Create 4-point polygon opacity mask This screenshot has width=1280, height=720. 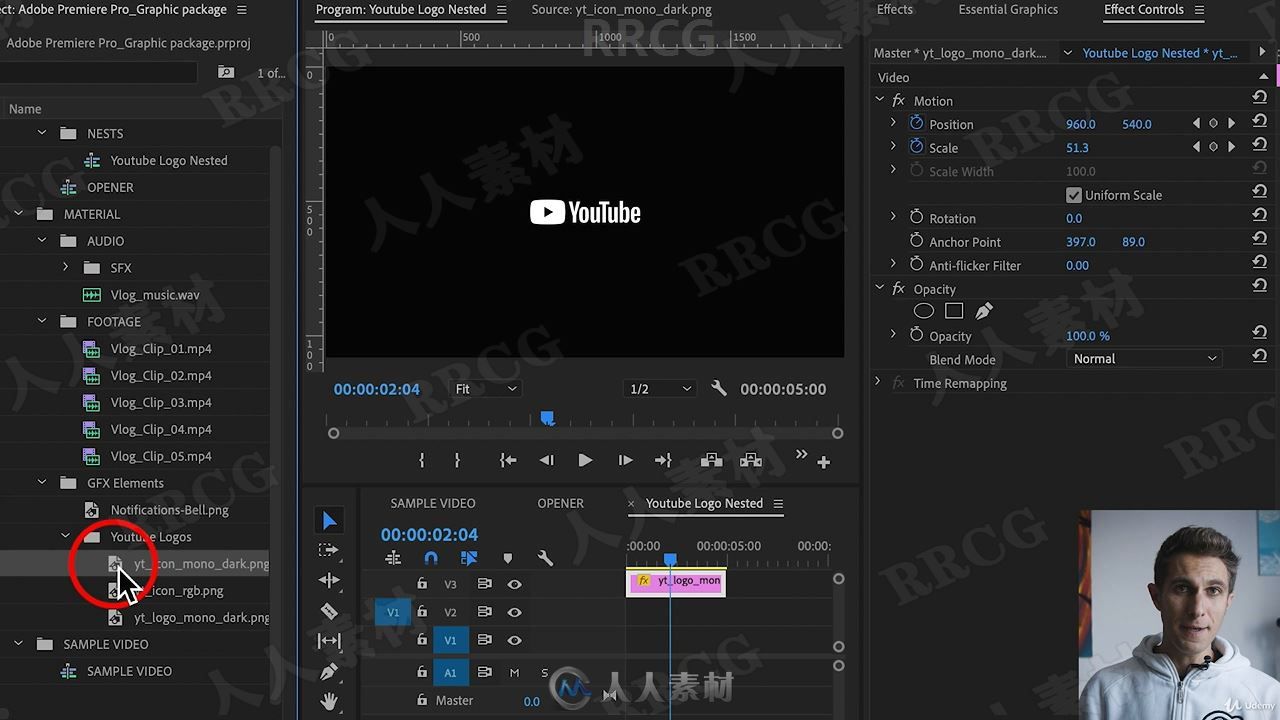coord(954,311)
